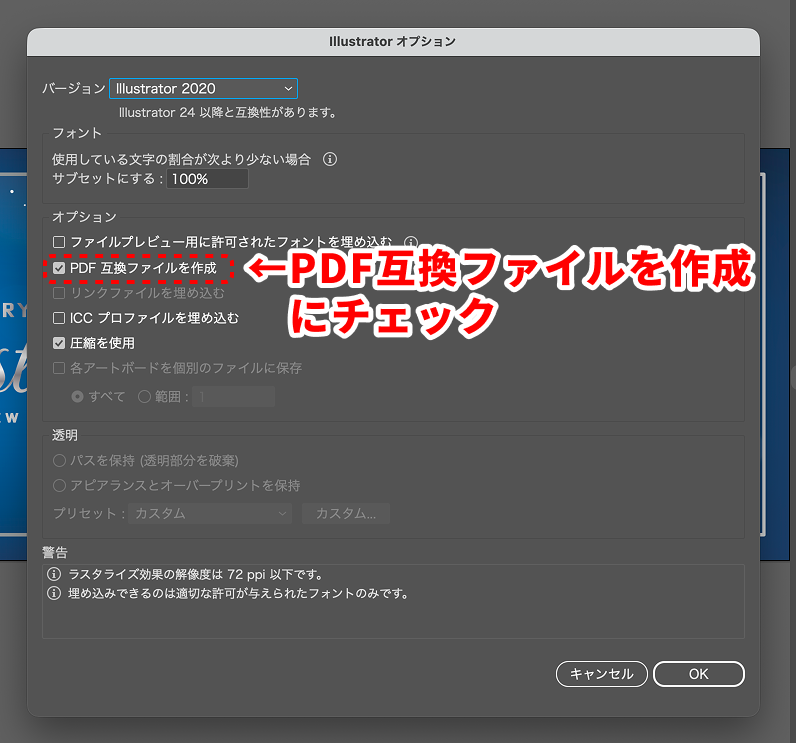Enable ファイルプレビュー用に許可されたフォントを埋め込む checkbox
Image resolution: width=796 pixels, height=743 pixels.
59,242
